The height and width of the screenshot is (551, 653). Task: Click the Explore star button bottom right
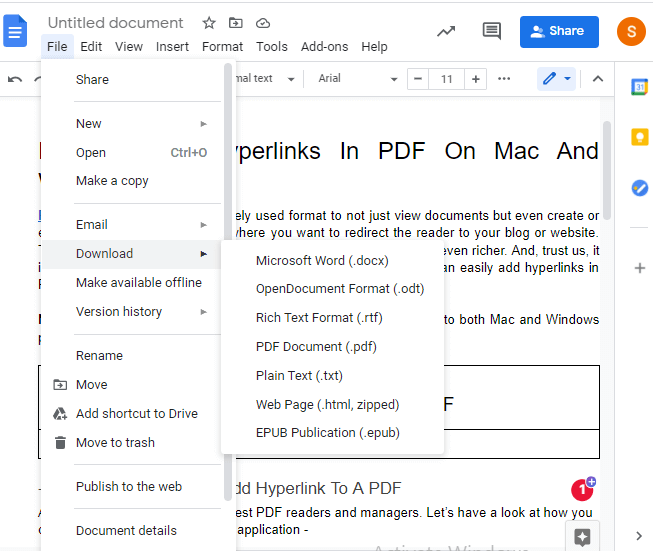pyautogui.click(x=582, y=537)
